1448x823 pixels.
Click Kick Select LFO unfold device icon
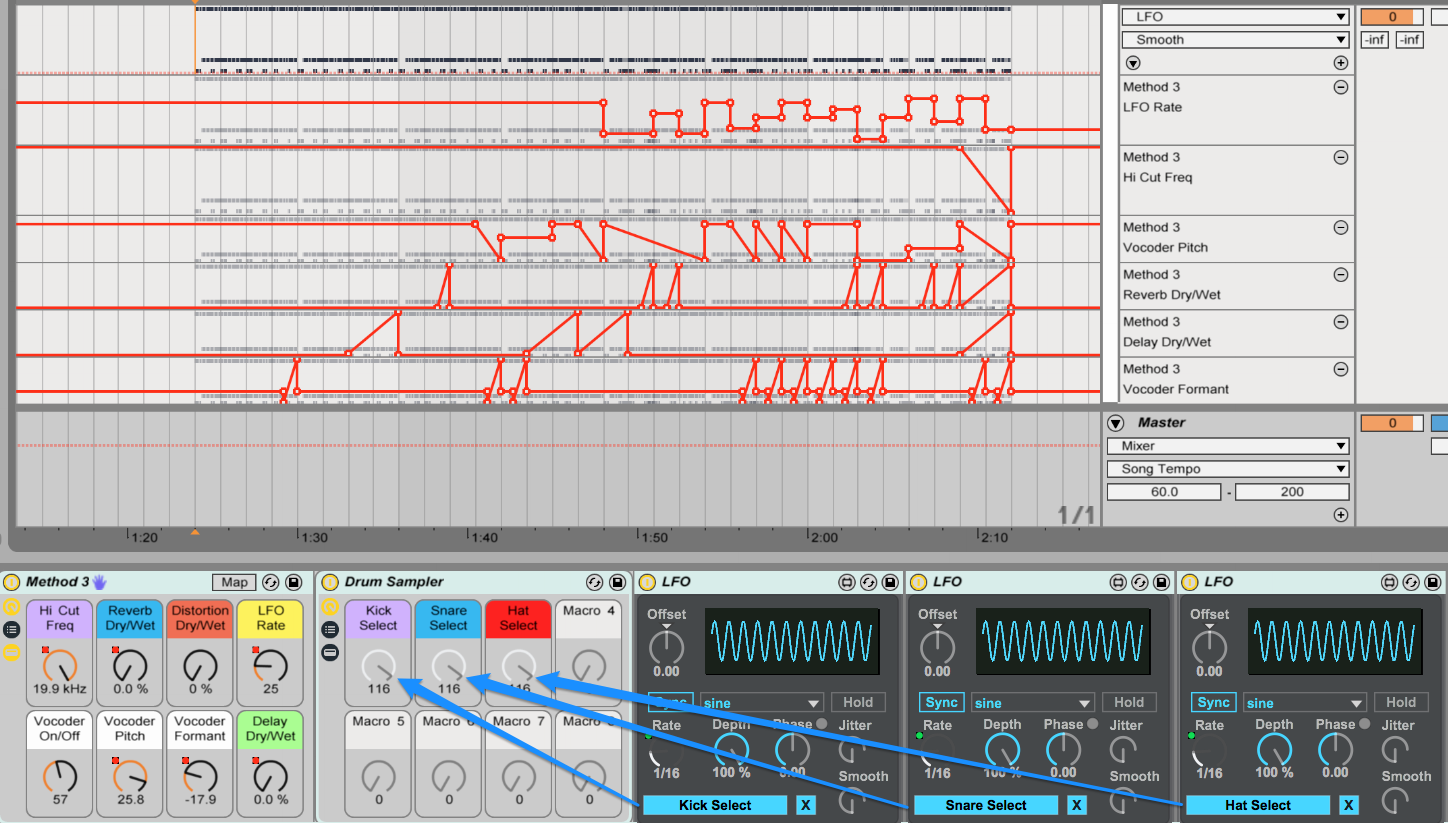pos(847,582)
